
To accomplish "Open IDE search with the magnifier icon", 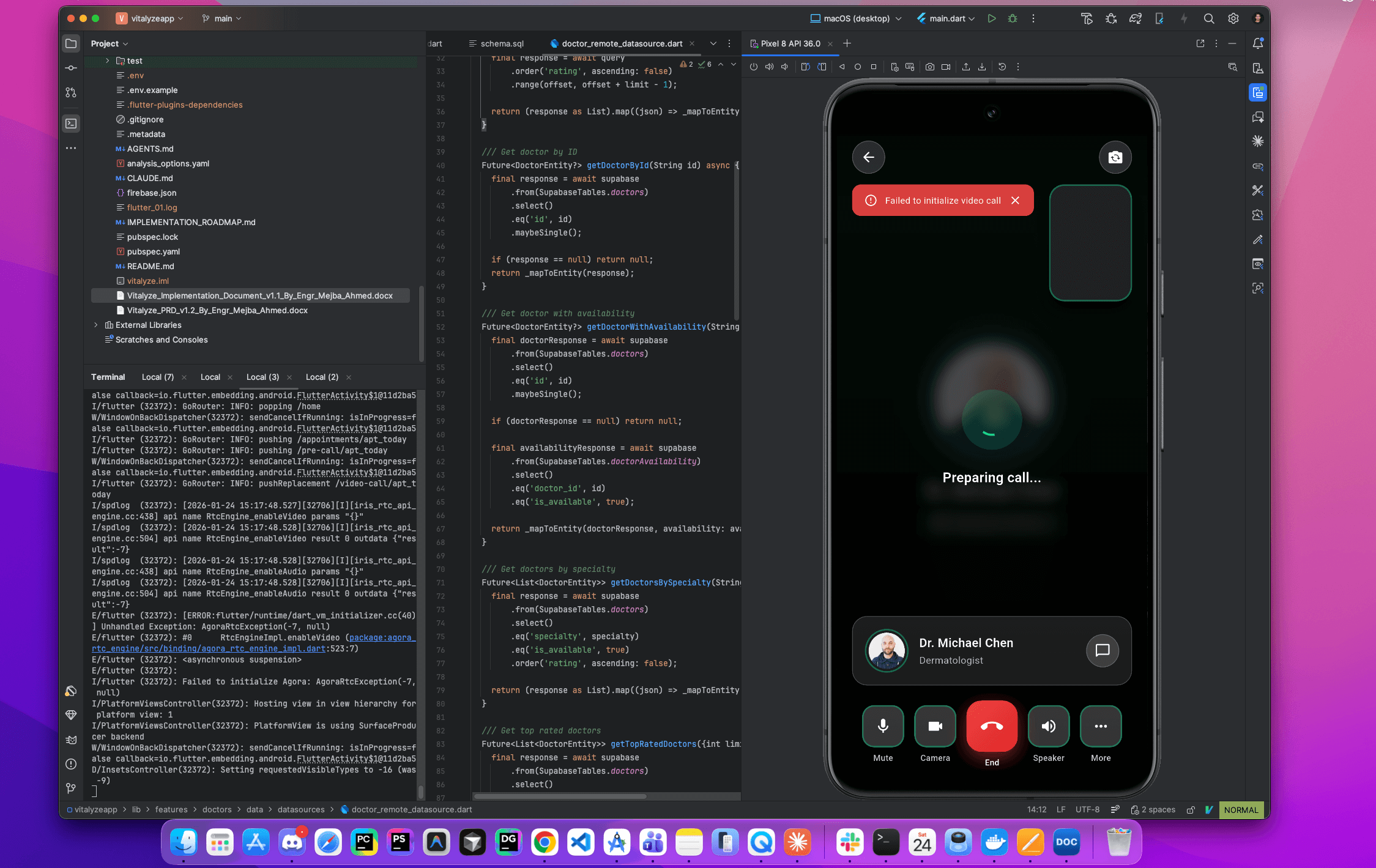I will (x=1208, y=18).
